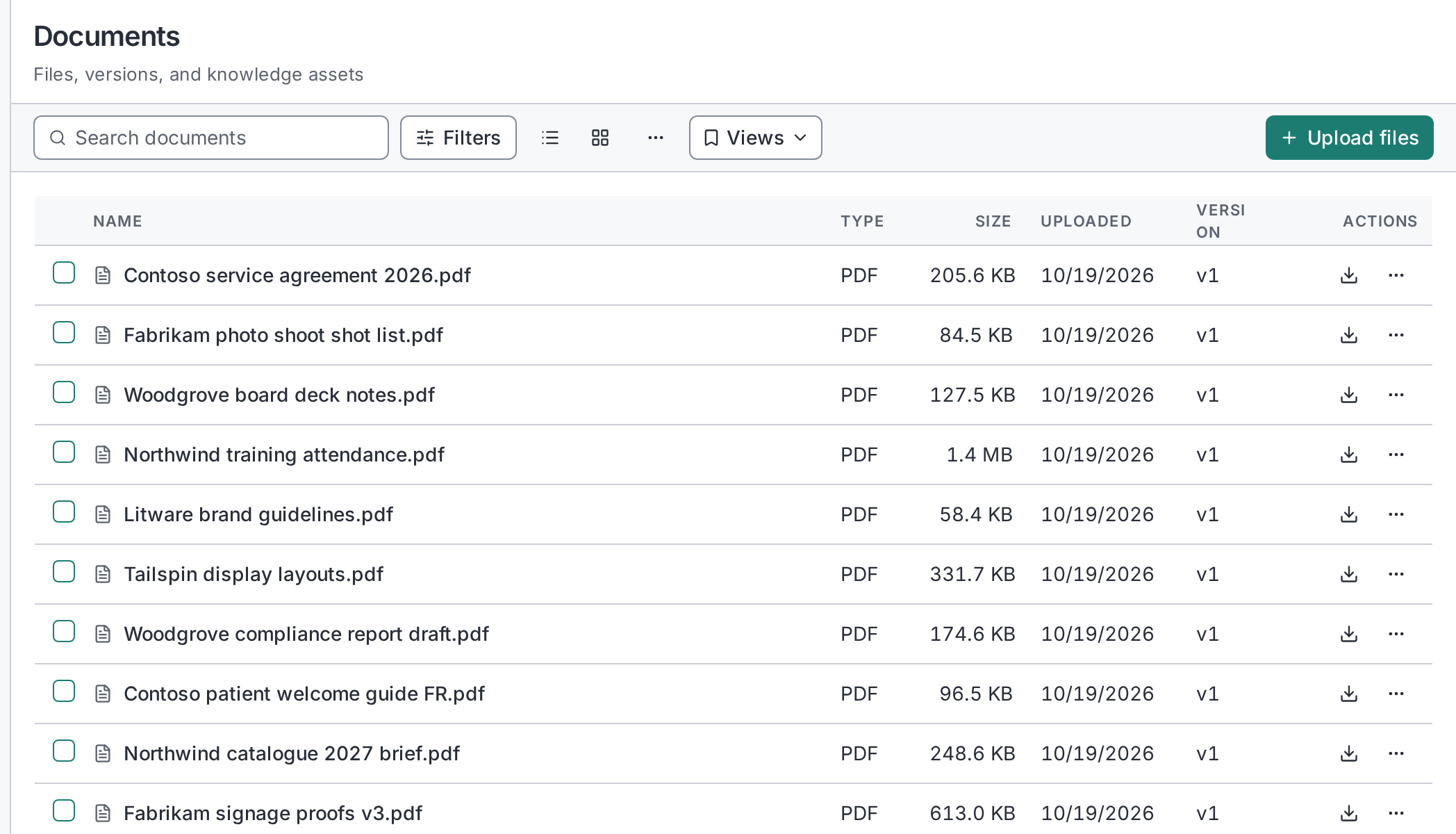Download Contoso patient welcome guide FR.pdf

(1349, 694)
